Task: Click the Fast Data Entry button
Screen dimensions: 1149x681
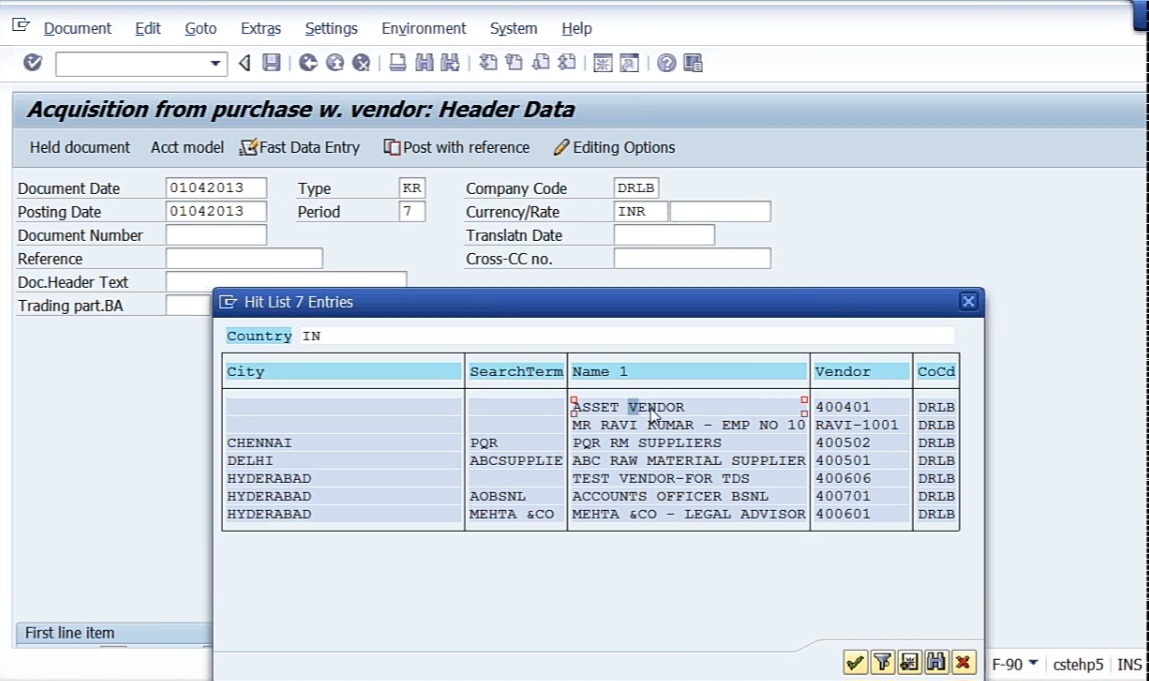Action: (x=300, y=147)
